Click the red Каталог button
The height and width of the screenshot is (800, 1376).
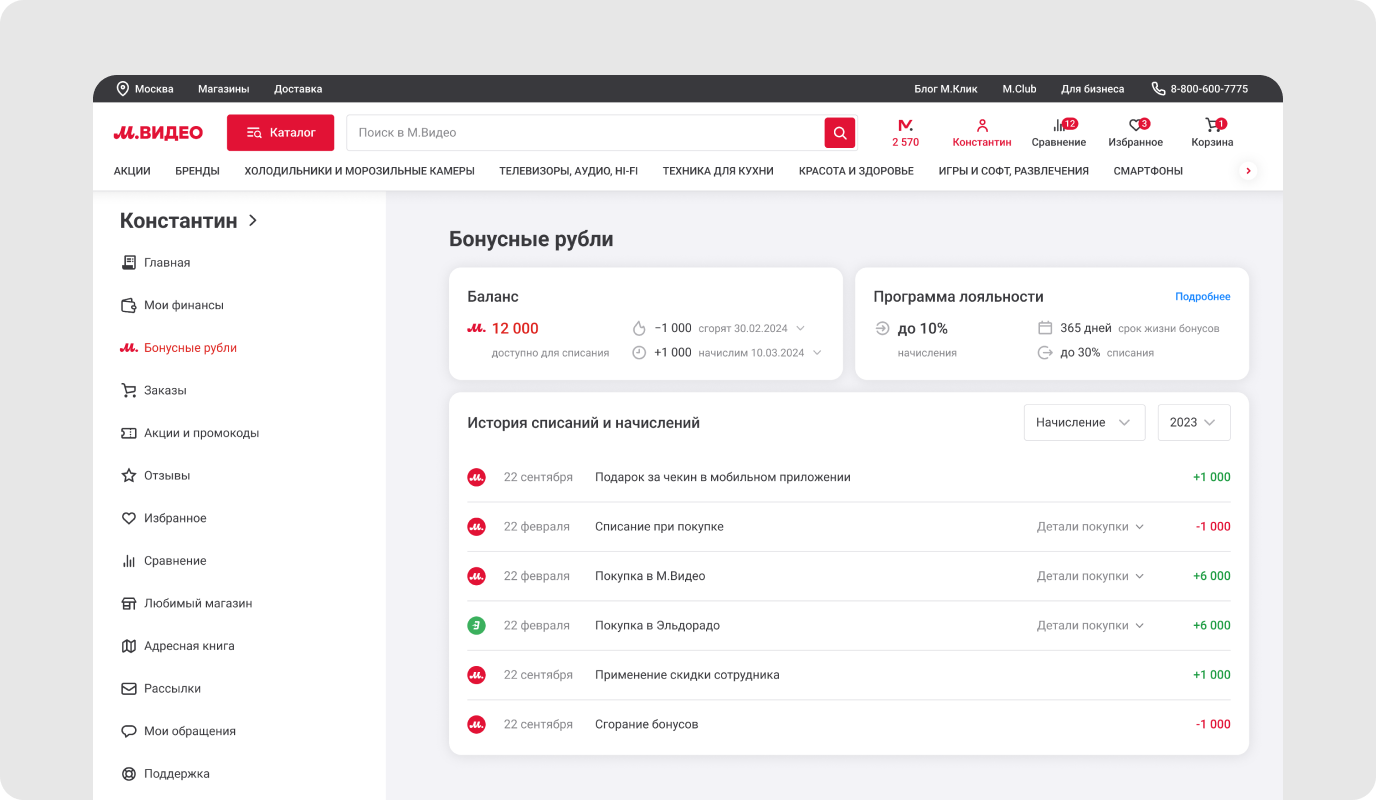[280, 133]
